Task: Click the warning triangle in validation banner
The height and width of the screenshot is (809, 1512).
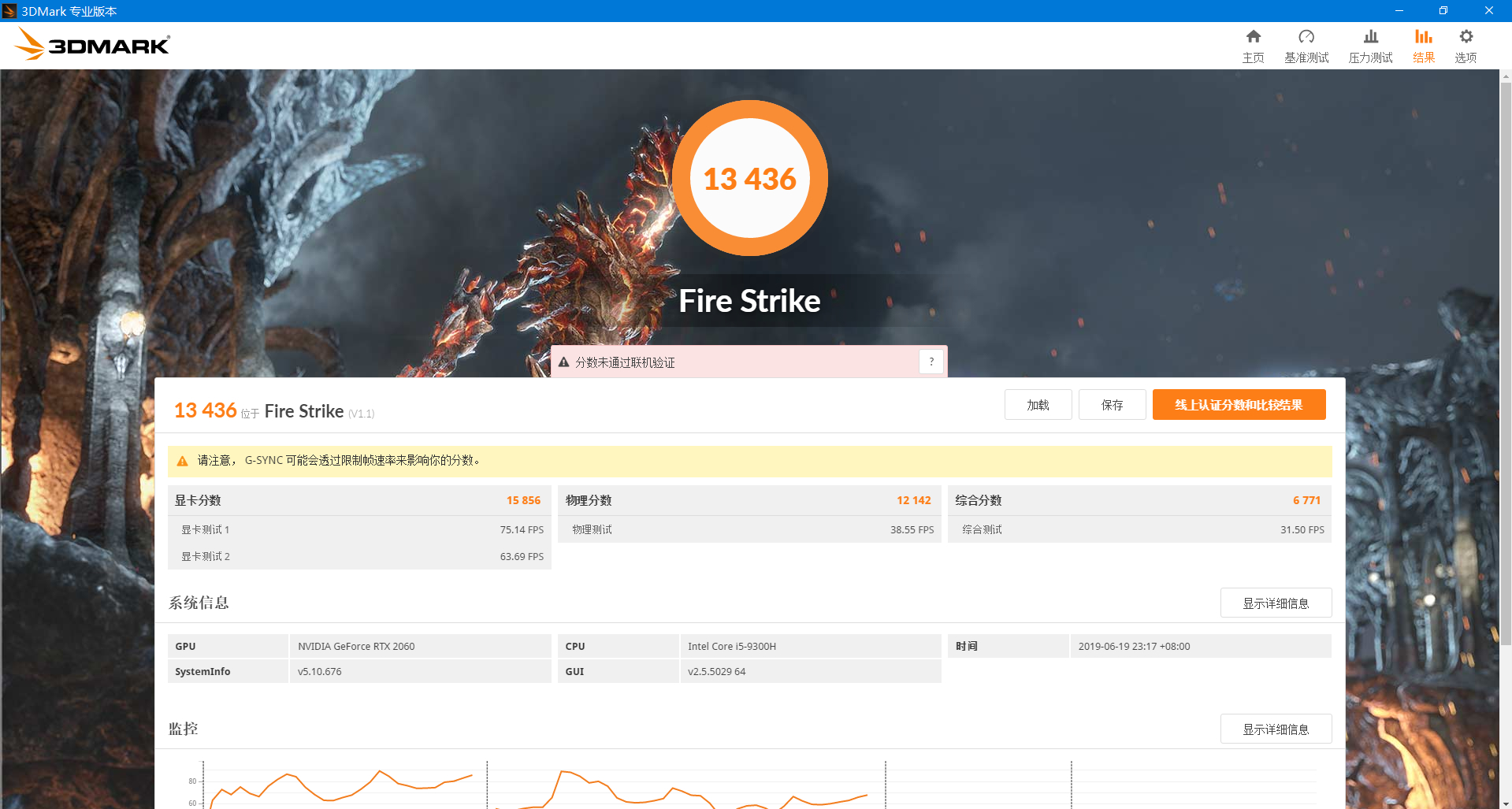Action: [563, 362]
